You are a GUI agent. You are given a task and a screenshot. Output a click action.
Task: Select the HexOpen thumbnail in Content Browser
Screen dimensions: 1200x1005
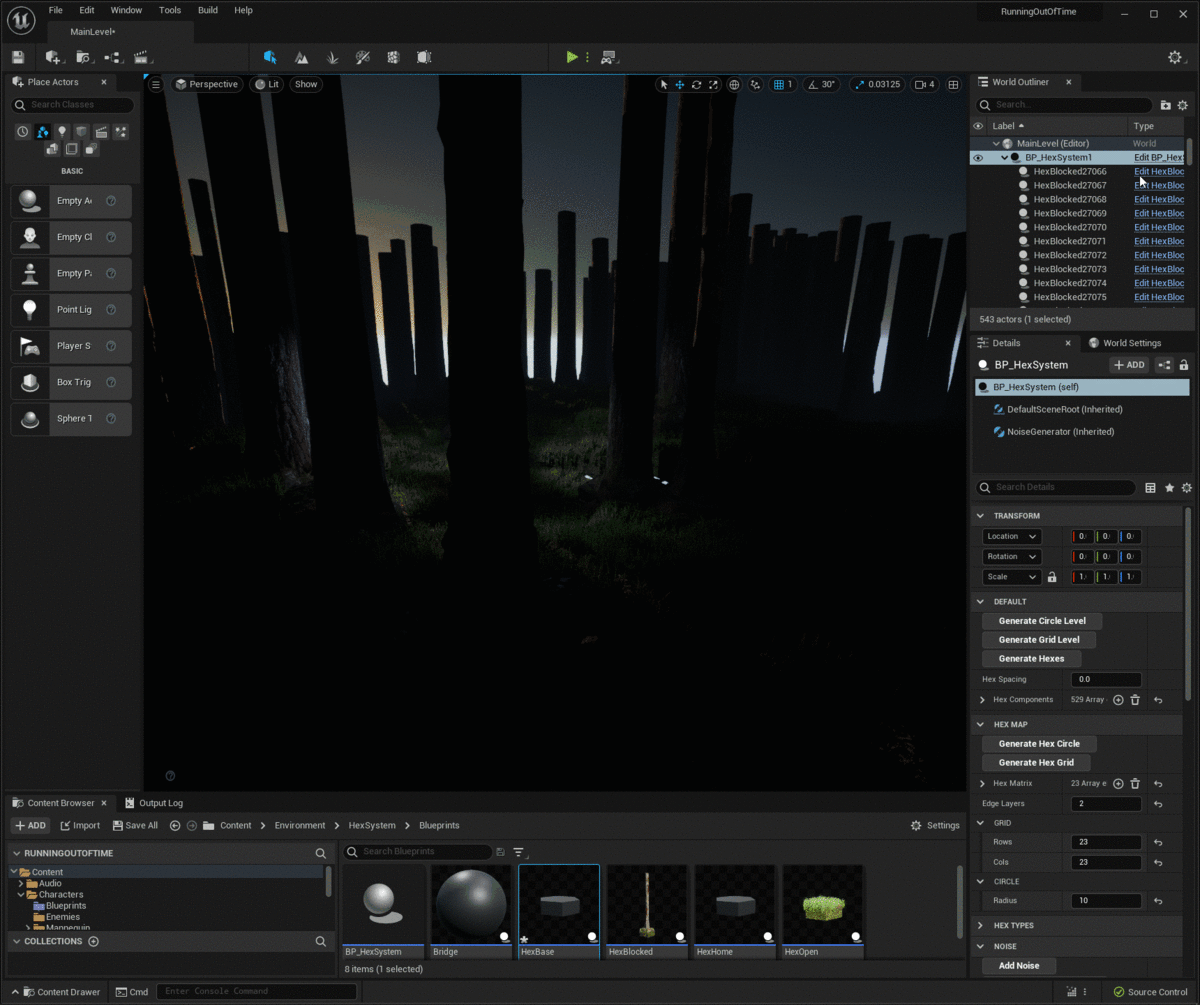pos(821,905)
